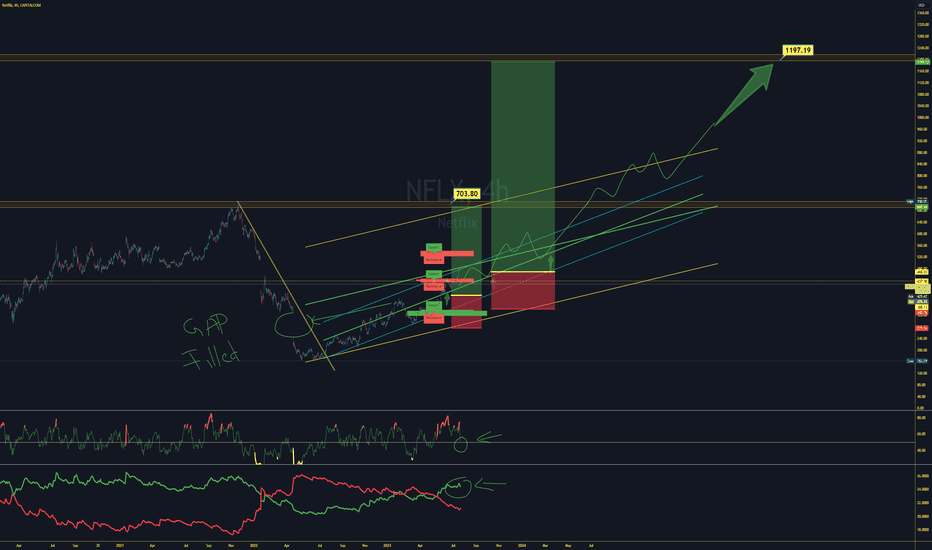Click the 1000.00 price scale label
Screen dimensions: 932x550
922,117
